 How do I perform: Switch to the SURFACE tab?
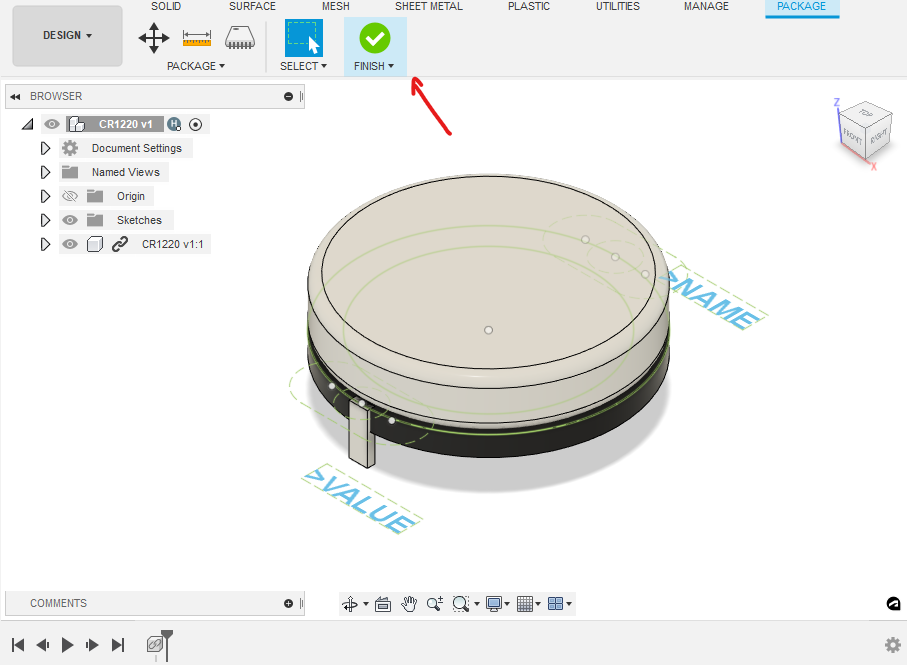pos(252,6)
